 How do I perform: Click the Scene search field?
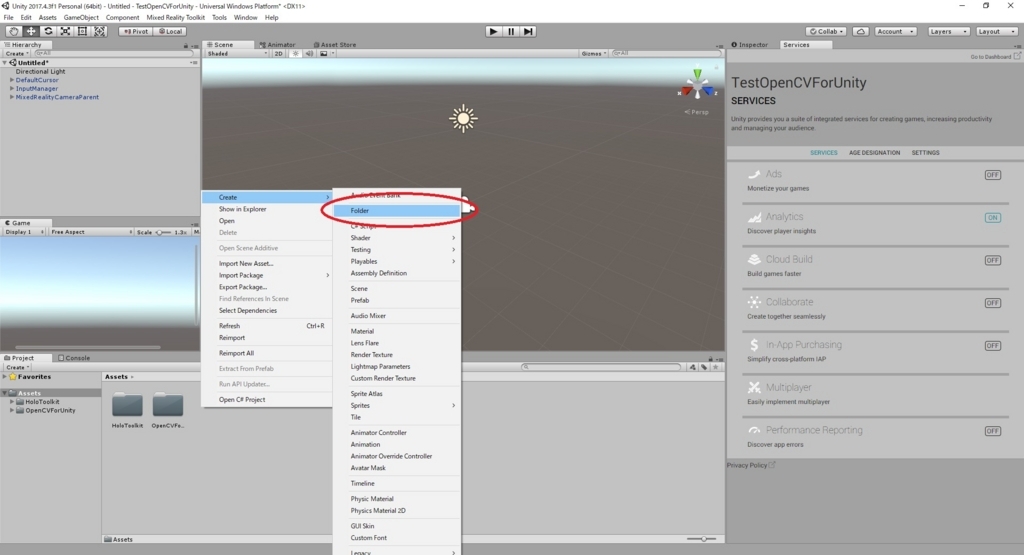pos(665,54)
